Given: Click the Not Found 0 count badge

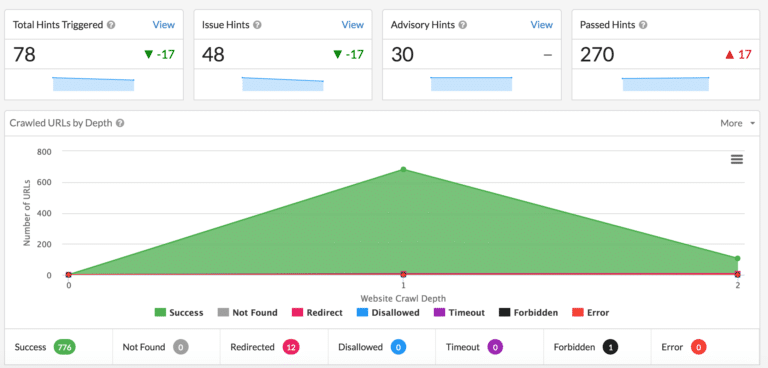Looking at the screenshot, I should 181,347.
